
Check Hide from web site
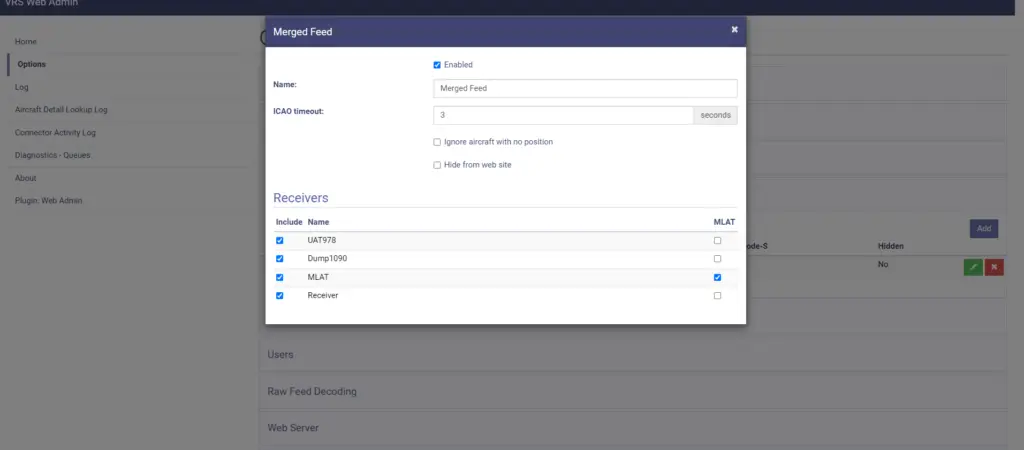pyautogui.click(x=437, y=165)
